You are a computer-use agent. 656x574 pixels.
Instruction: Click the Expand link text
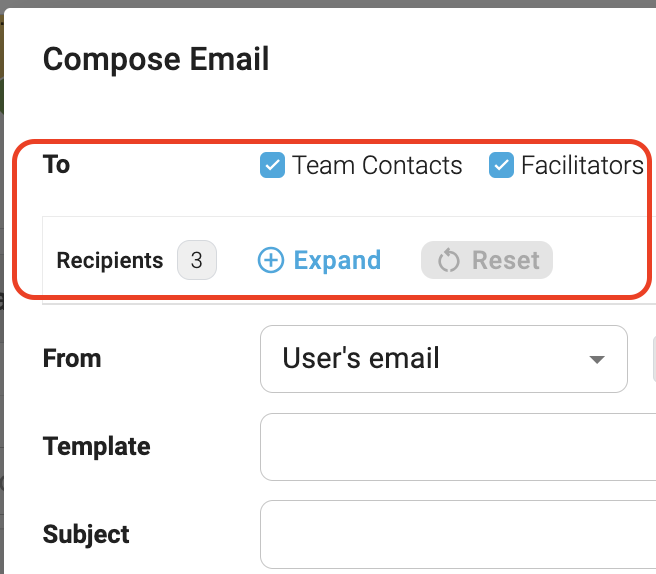tap(337, 260)
